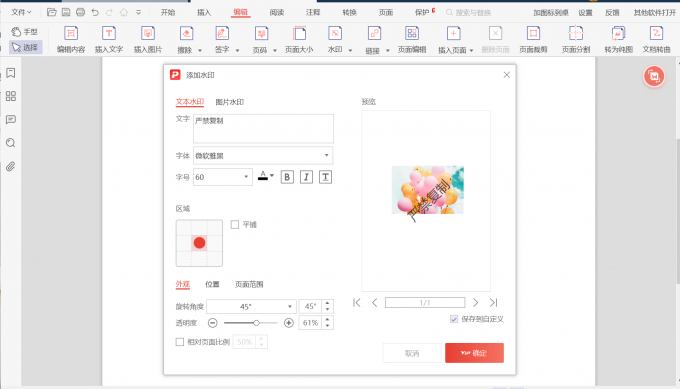Click the 页面分割 page split icon
Image resolution: width=680 pixels, height=389 pixels.
575,34
